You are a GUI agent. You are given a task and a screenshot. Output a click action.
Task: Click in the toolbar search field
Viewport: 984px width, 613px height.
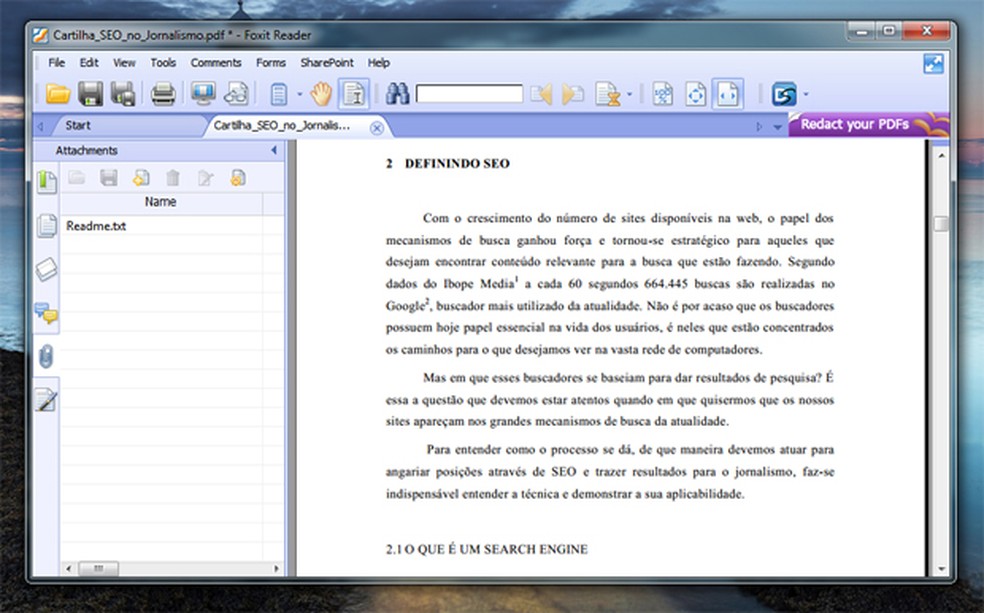(x=469, y=94)
